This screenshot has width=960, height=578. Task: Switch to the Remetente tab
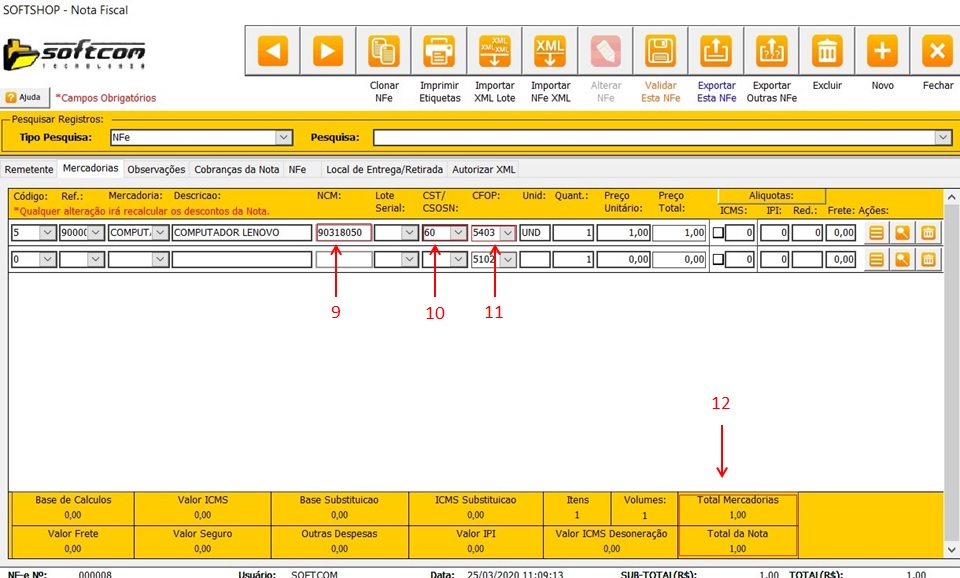29,169
